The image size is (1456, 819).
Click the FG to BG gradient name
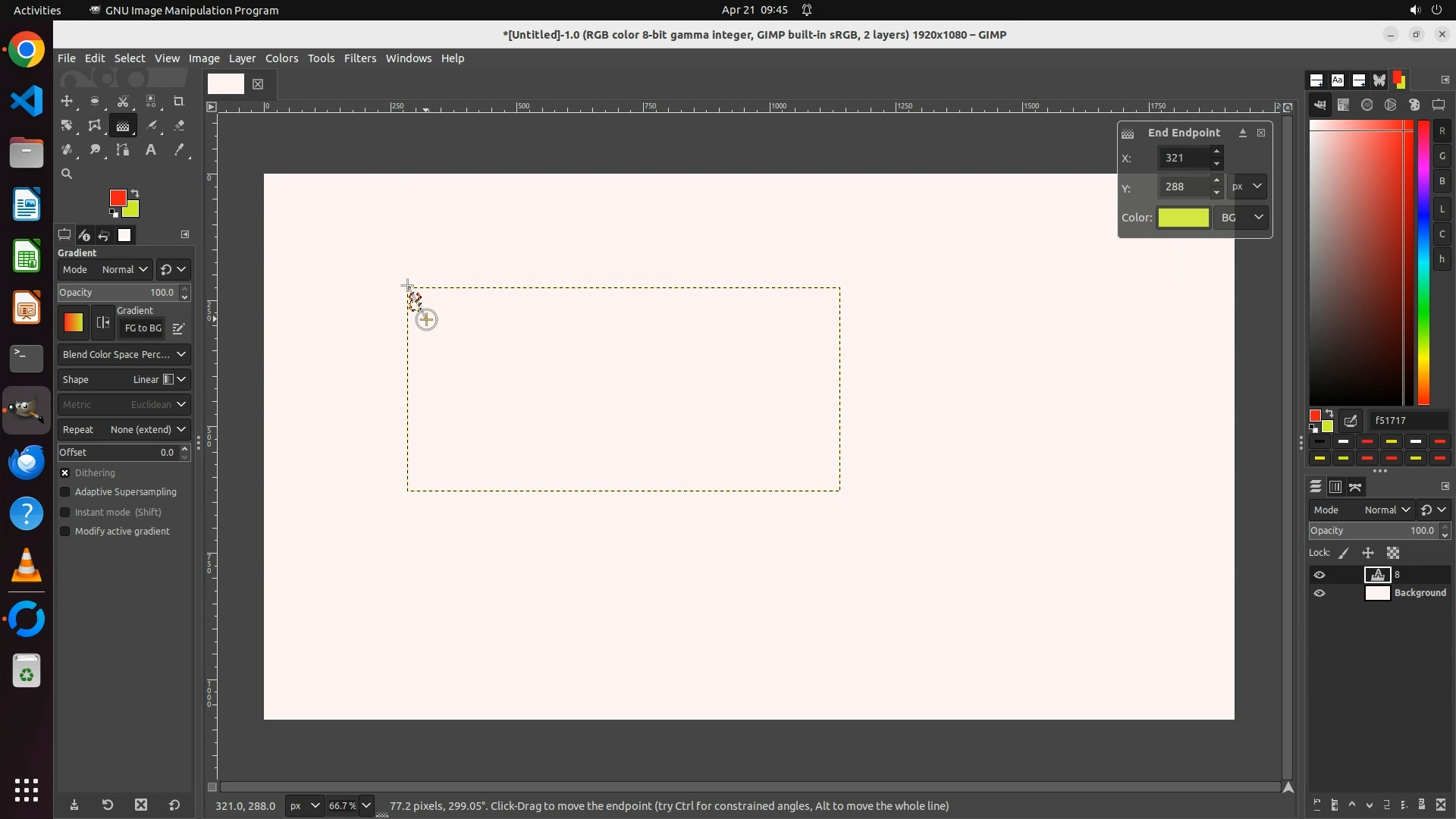click(143, 328)
